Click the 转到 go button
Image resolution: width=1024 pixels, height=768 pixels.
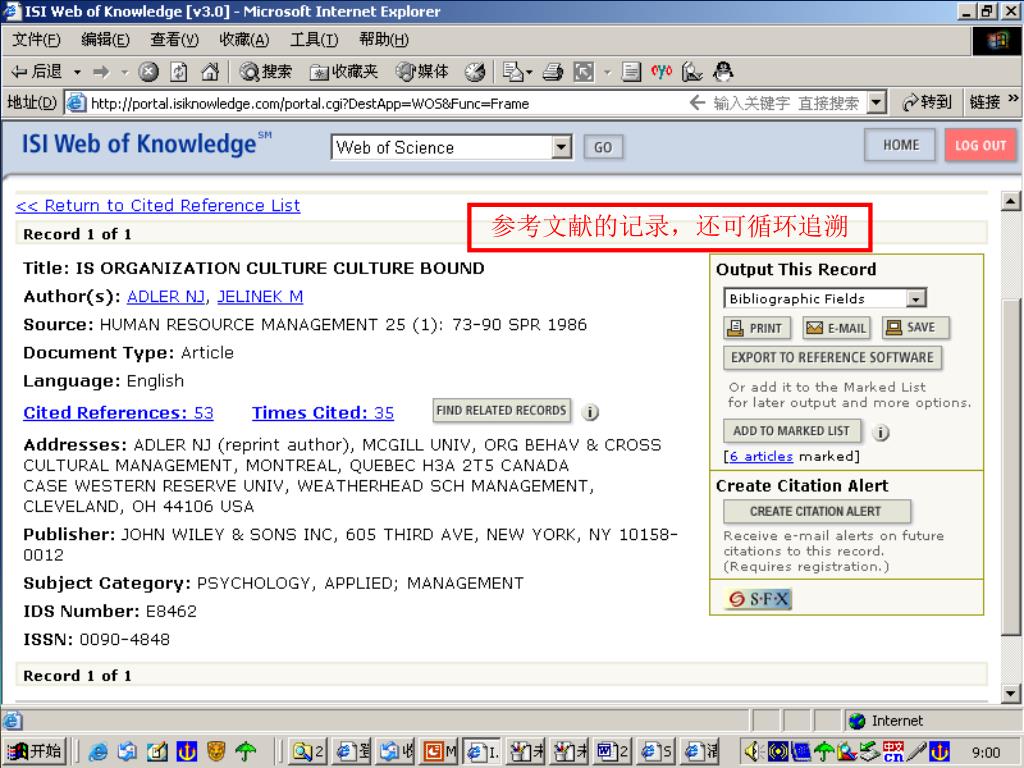tap(926, 103)
